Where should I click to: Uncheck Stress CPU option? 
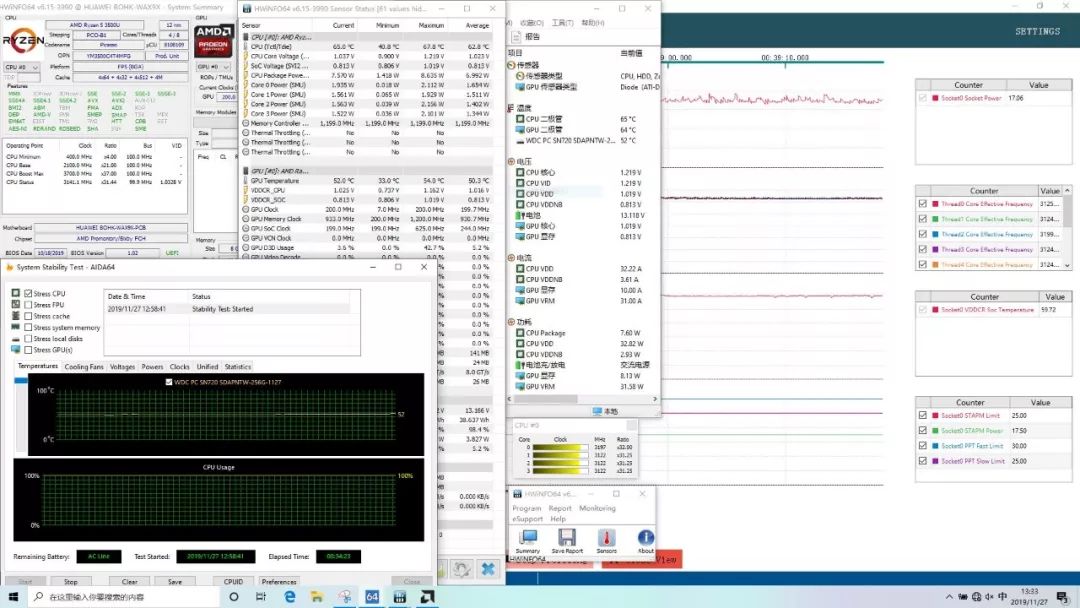pos(28,293)
